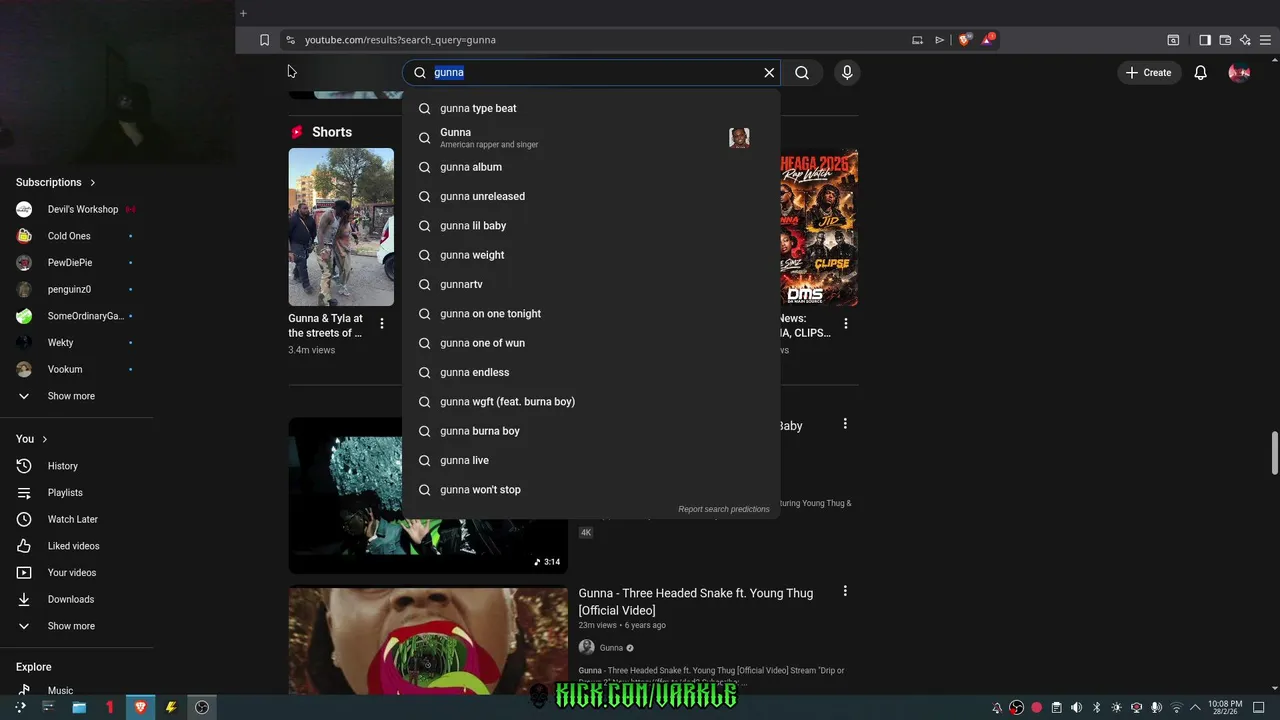Choose suggestion 'gunna live'
The width and height of the screenshot is (1280, 720).
(591, 460)
